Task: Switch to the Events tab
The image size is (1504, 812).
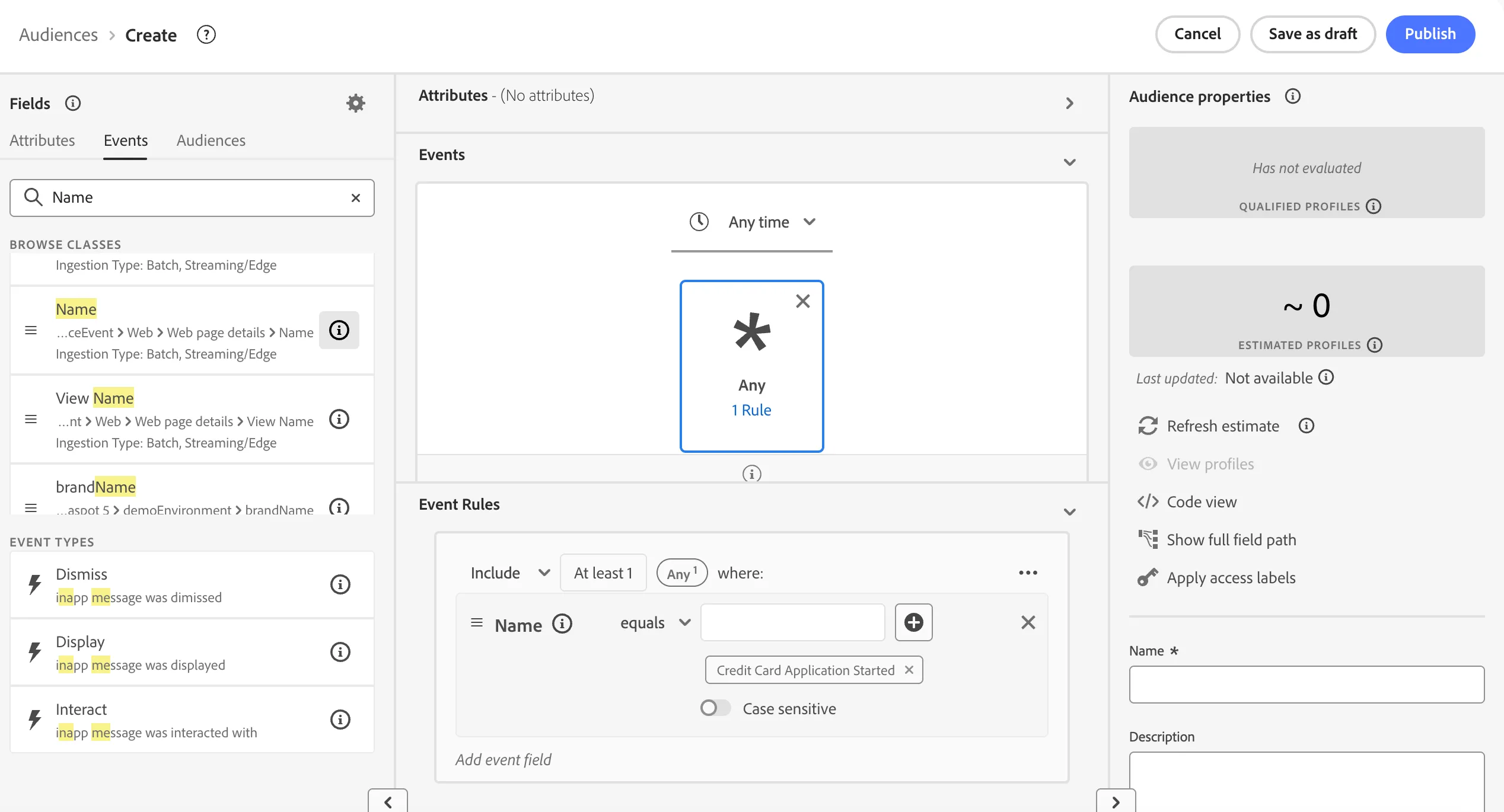Action: (125, 140)
